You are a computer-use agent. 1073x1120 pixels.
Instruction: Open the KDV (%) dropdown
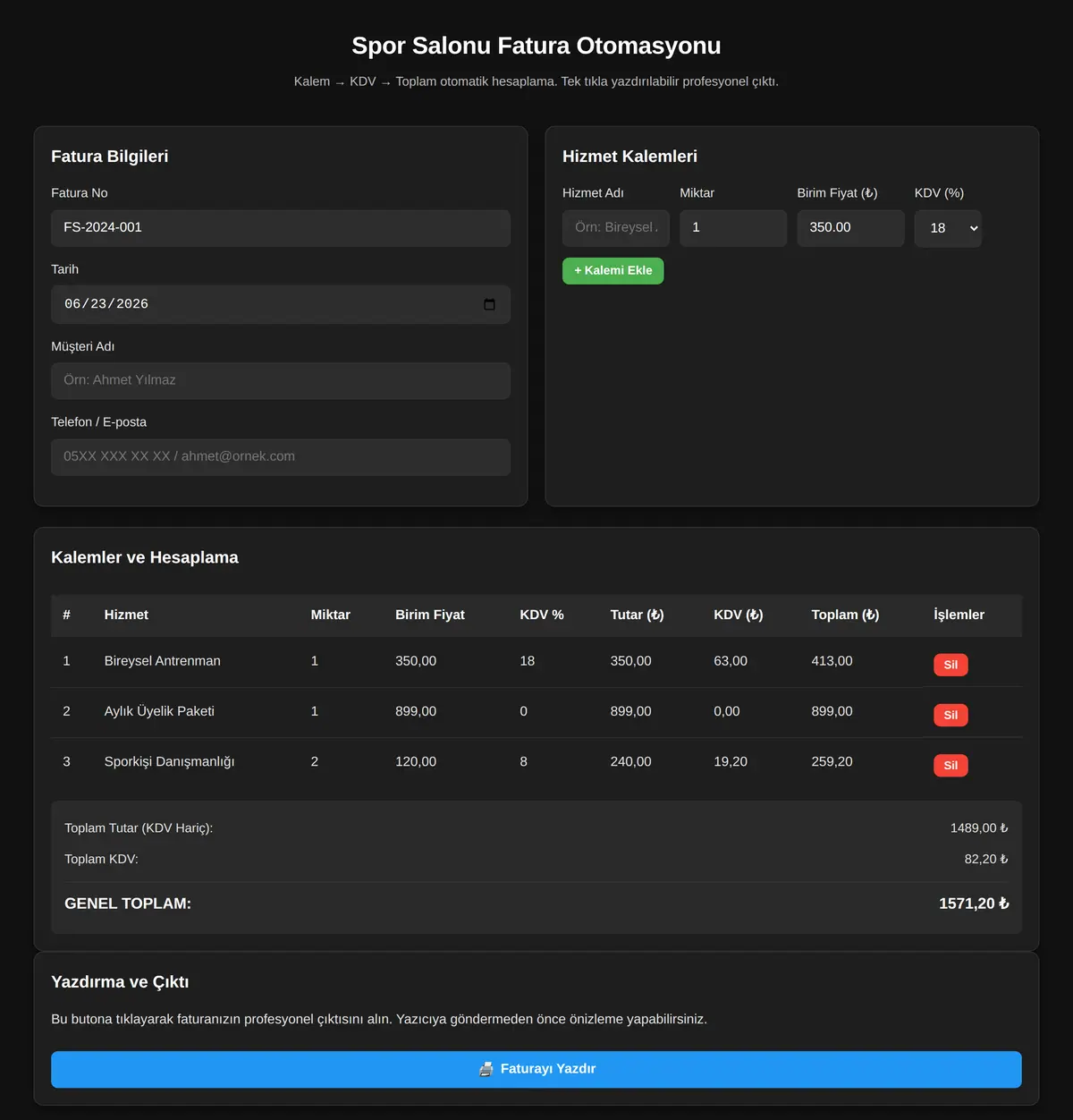click(x=948, y=228)
